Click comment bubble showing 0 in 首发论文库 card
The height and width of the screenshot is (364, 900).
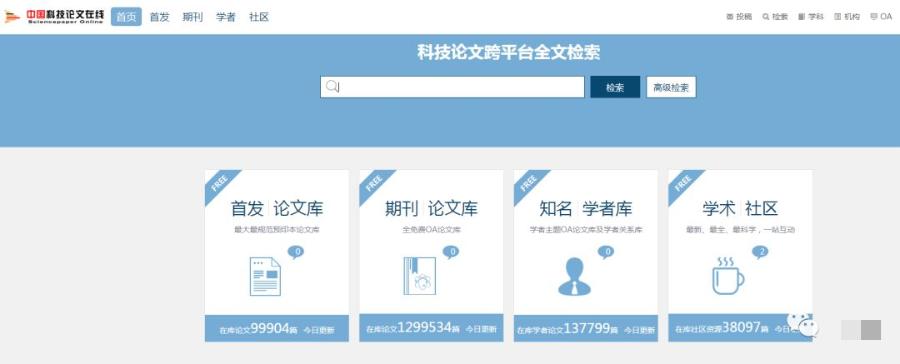pos(296,252)
